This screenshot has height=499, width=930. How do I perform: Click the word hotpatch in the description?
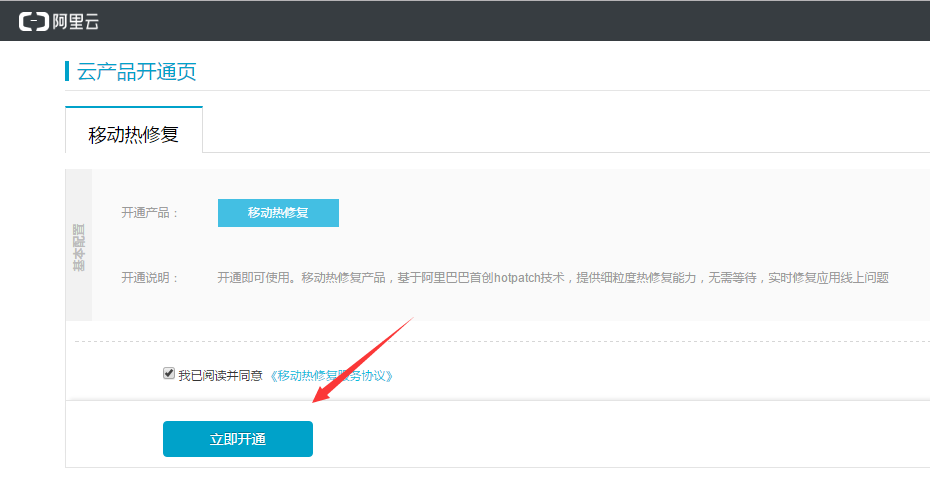tap(517, 278)
